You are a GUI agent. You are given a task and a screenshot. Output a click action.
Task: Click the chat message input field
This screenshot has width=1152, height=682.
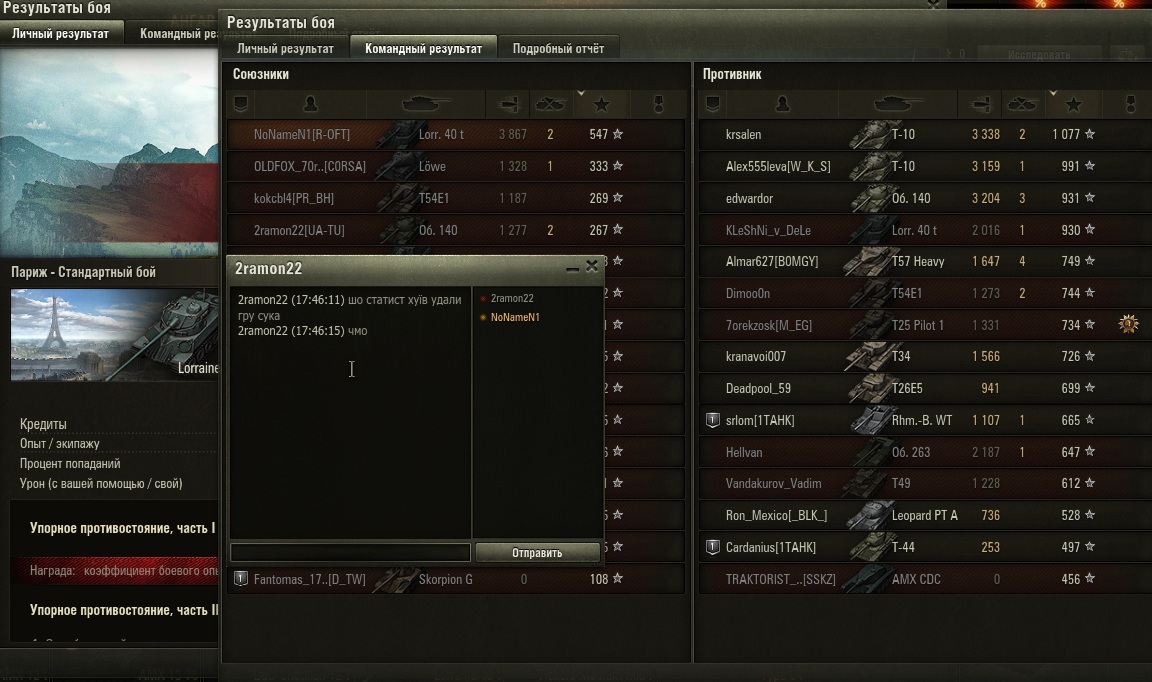tap(350, 553)
